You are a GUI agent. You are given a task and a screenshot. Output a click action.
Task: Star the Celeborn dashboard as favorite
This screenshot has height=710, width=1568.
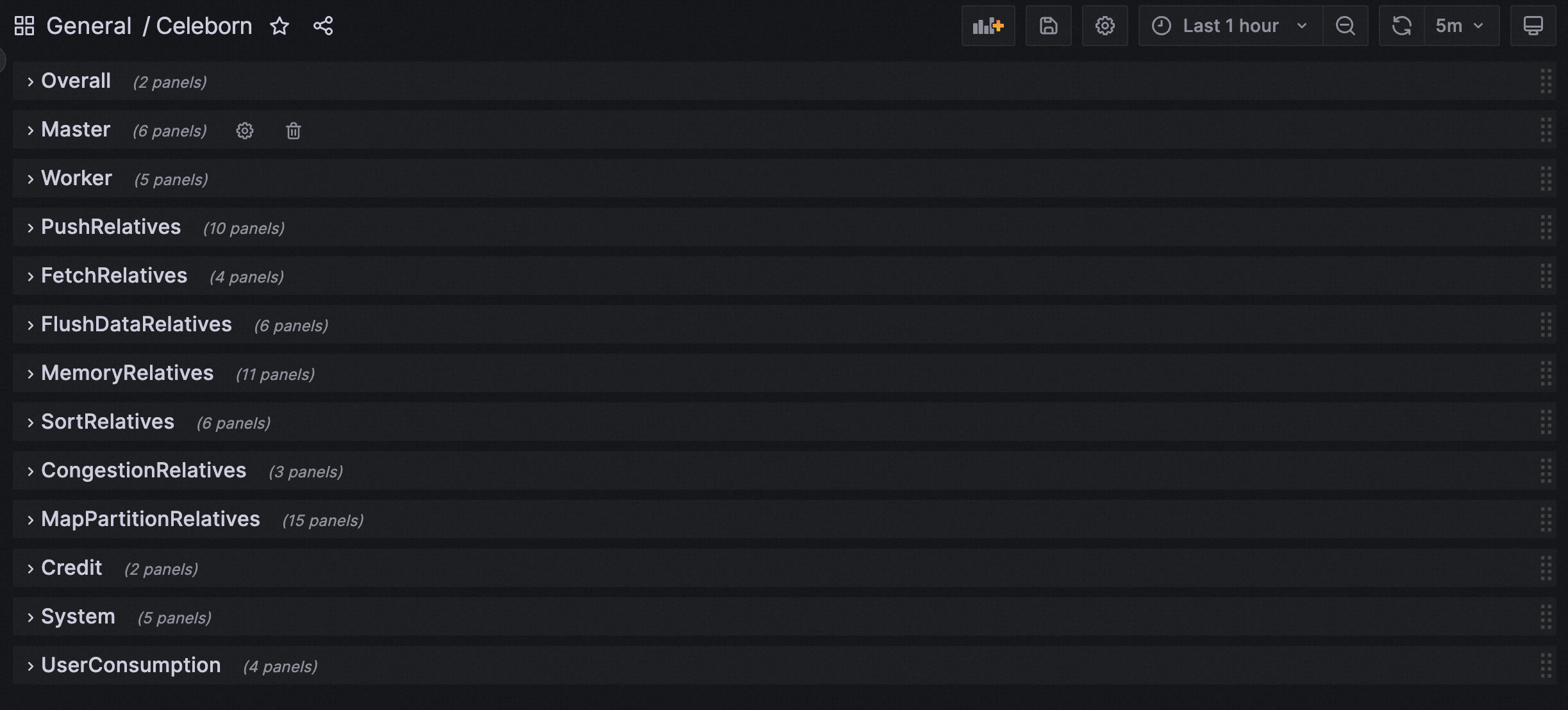[x=279, y=26]
